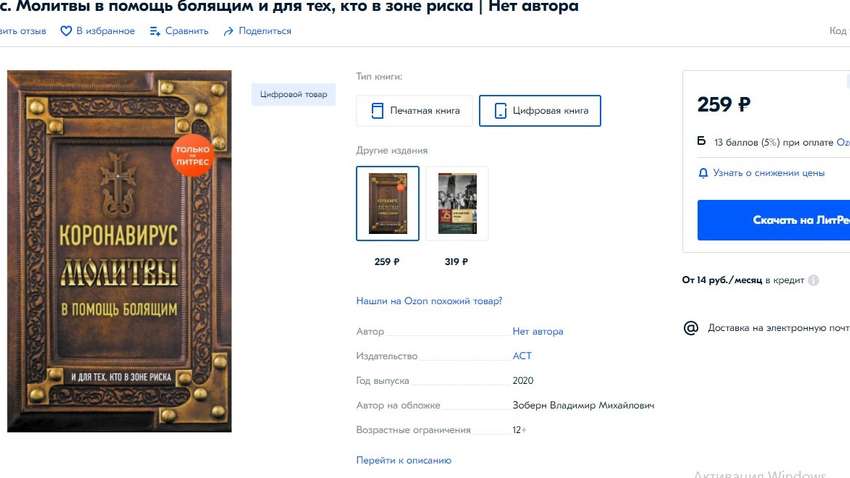Click the email delivery @ icon
Image resolution: width=850 pixels, height=478 pixels.
pos(691,328)
